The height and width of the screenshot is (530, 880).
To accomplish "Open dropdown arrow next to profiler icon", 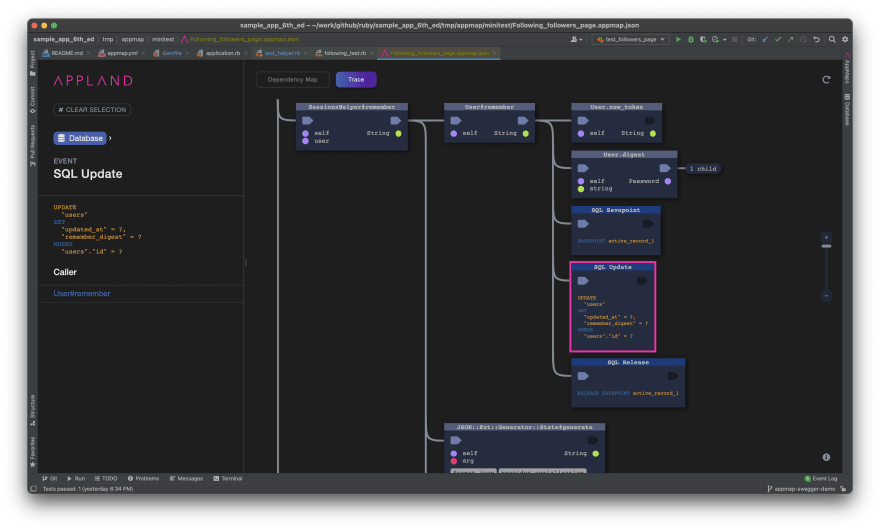I will (725, 39).
